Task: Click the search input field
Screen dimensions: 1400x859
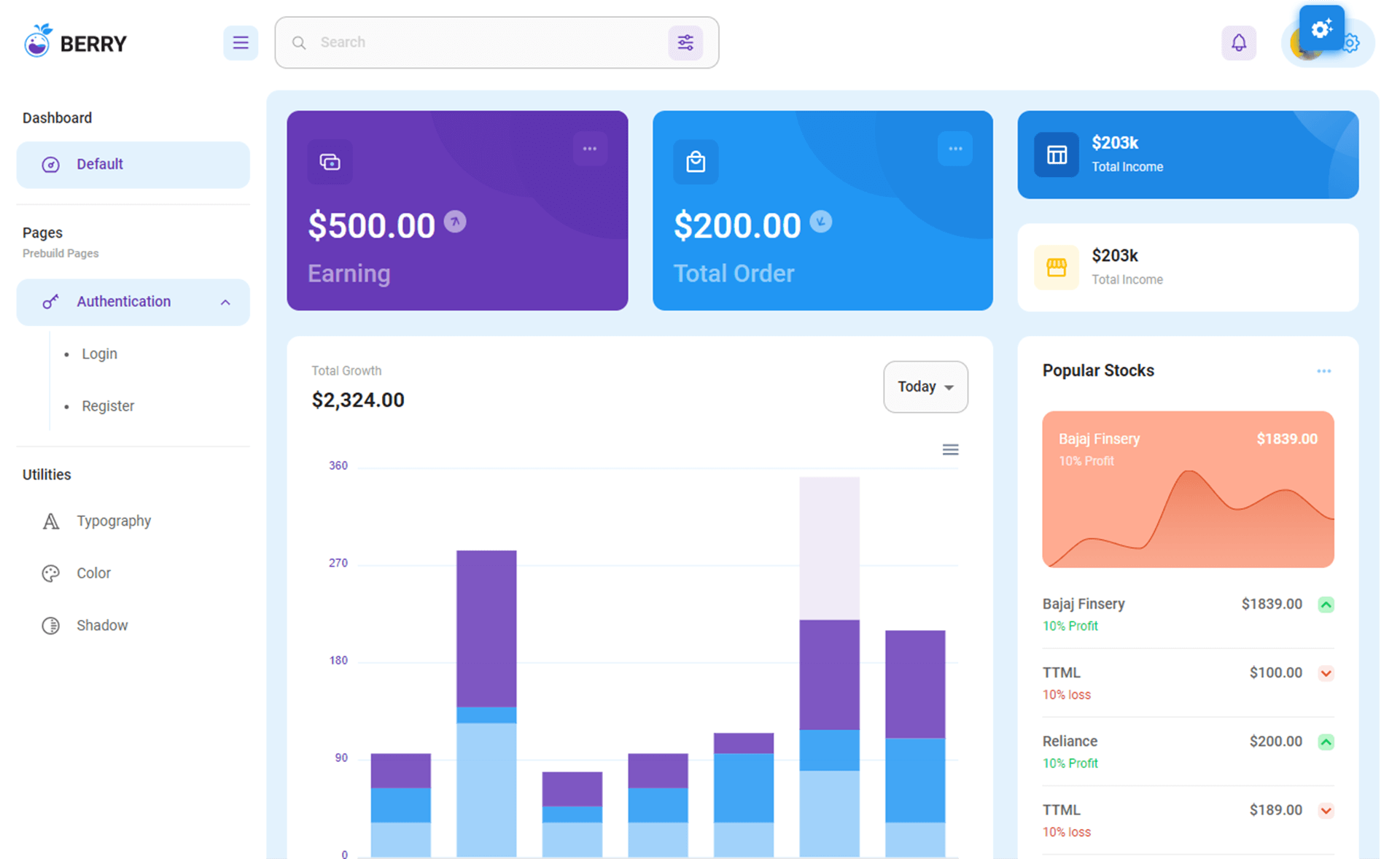Action: [491, 42]
